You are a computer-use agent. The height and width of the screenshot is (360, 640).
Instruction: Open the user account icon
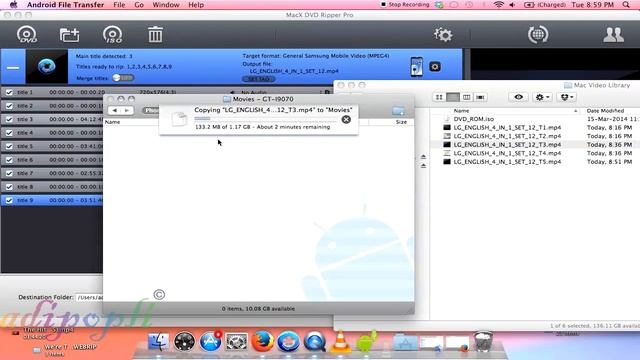click(613, 35)
